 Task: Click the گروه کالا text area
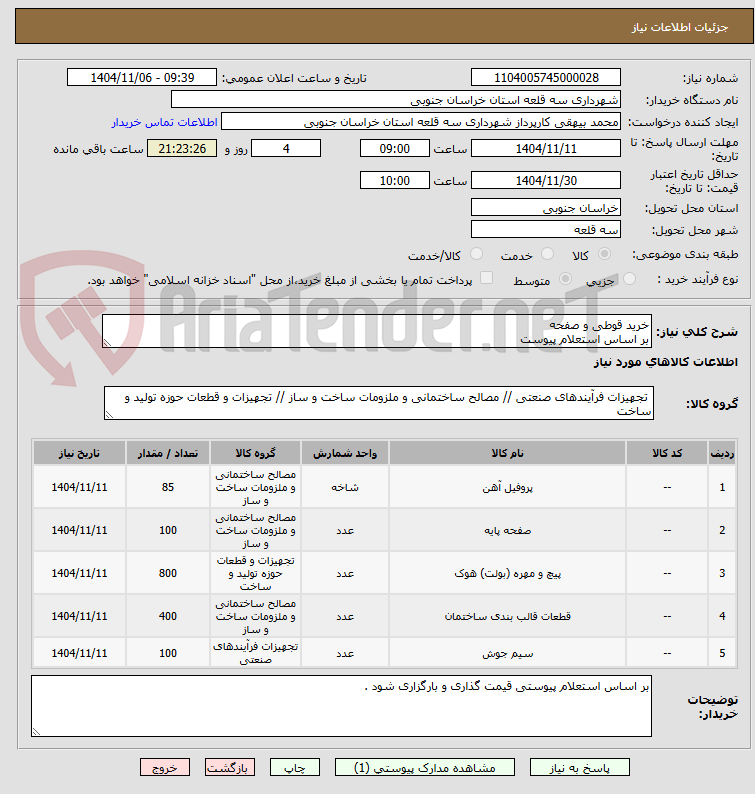(379, 403)
